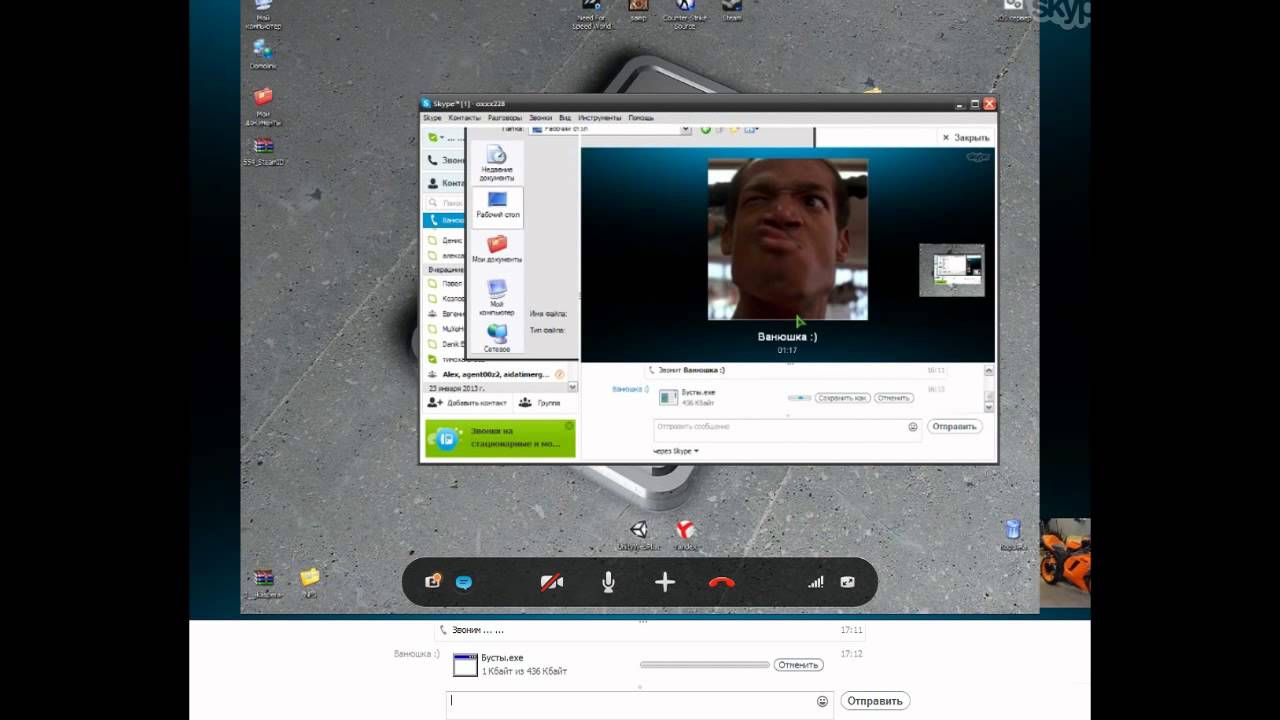
Task: Open Counter-Strike Source desktop icon
Action: point(684,14)
